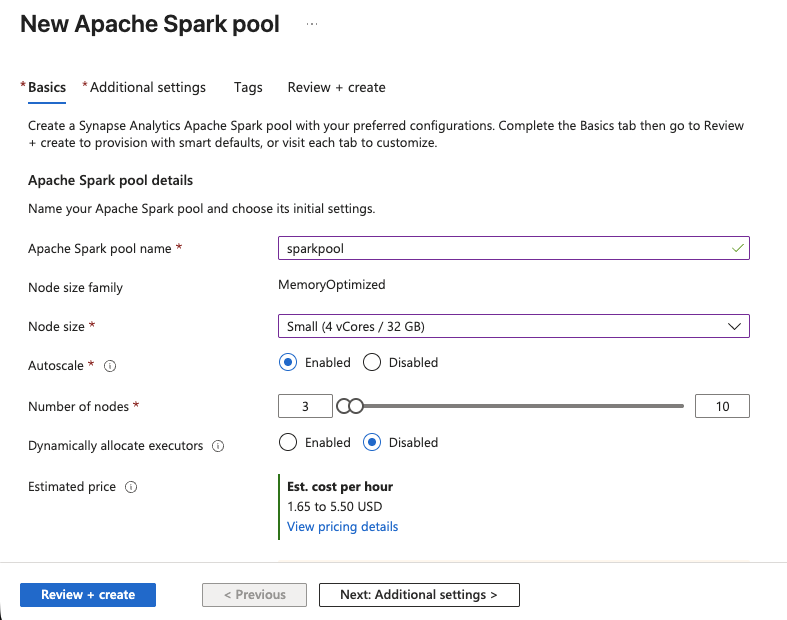Click the Node size family label
This screenshot has width=787, height=620.
click(x=75, y=288)
